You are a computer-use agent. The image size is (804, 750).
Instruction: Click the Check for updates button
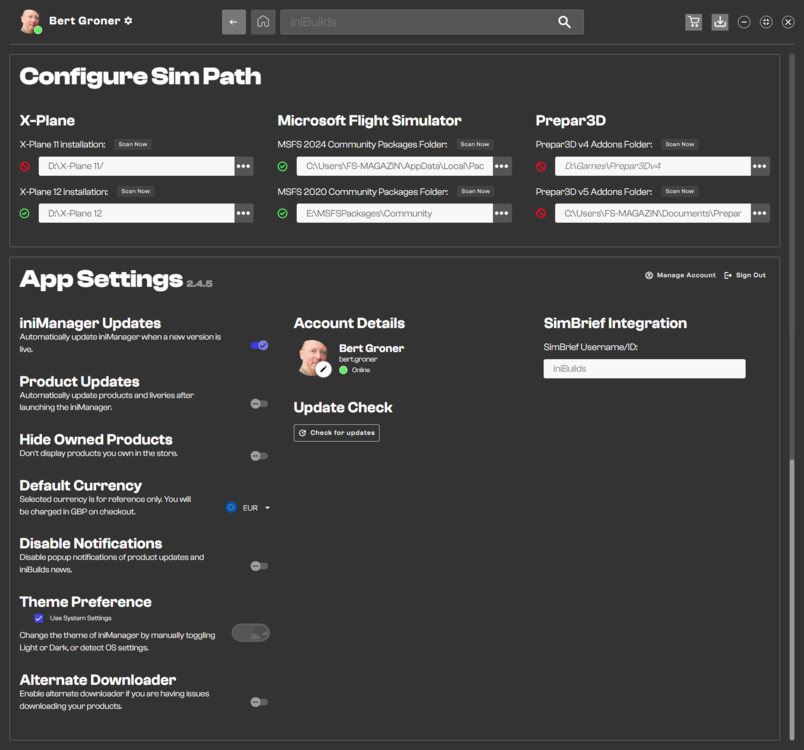coord(336,433)
